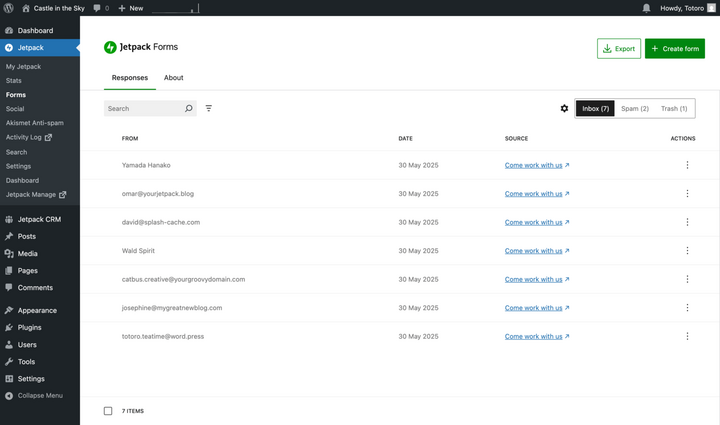
Task: Open actions menu for catbus.creative row
Action: [x=687, y=279]
